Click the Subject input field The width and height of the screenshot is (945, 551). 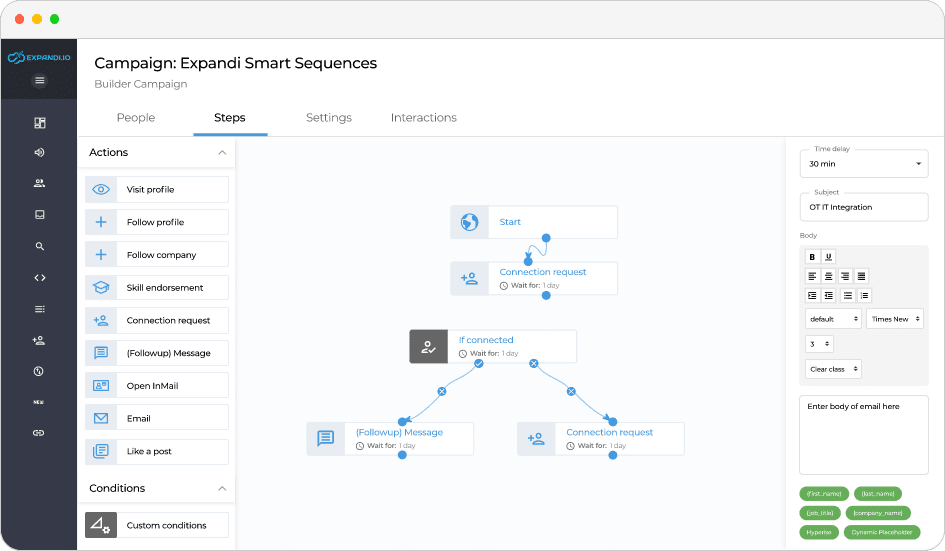863,207
